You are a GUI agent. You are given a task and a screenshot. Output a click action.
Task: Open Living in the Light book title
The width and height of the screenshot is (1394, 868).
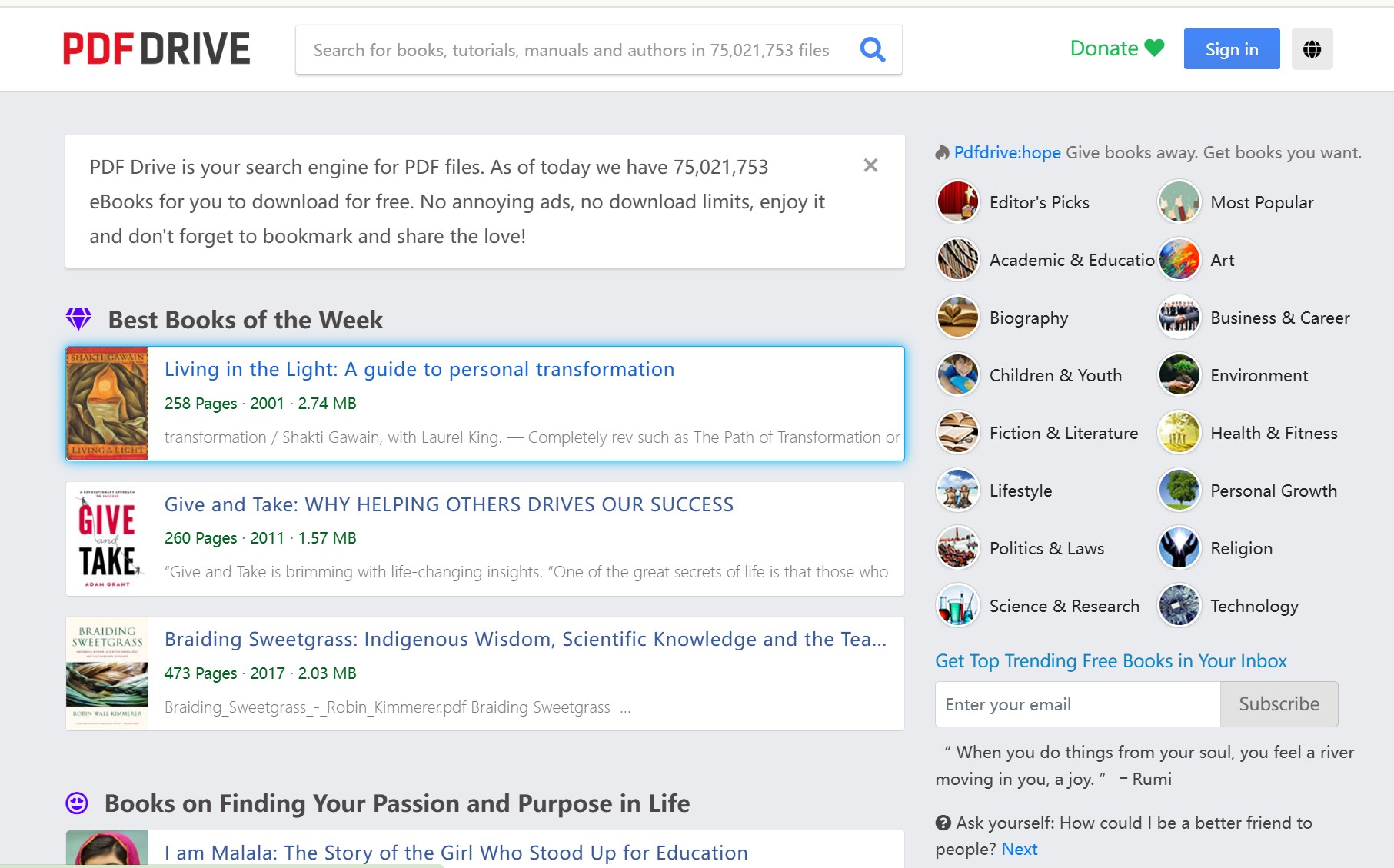(x=419, y=369)
